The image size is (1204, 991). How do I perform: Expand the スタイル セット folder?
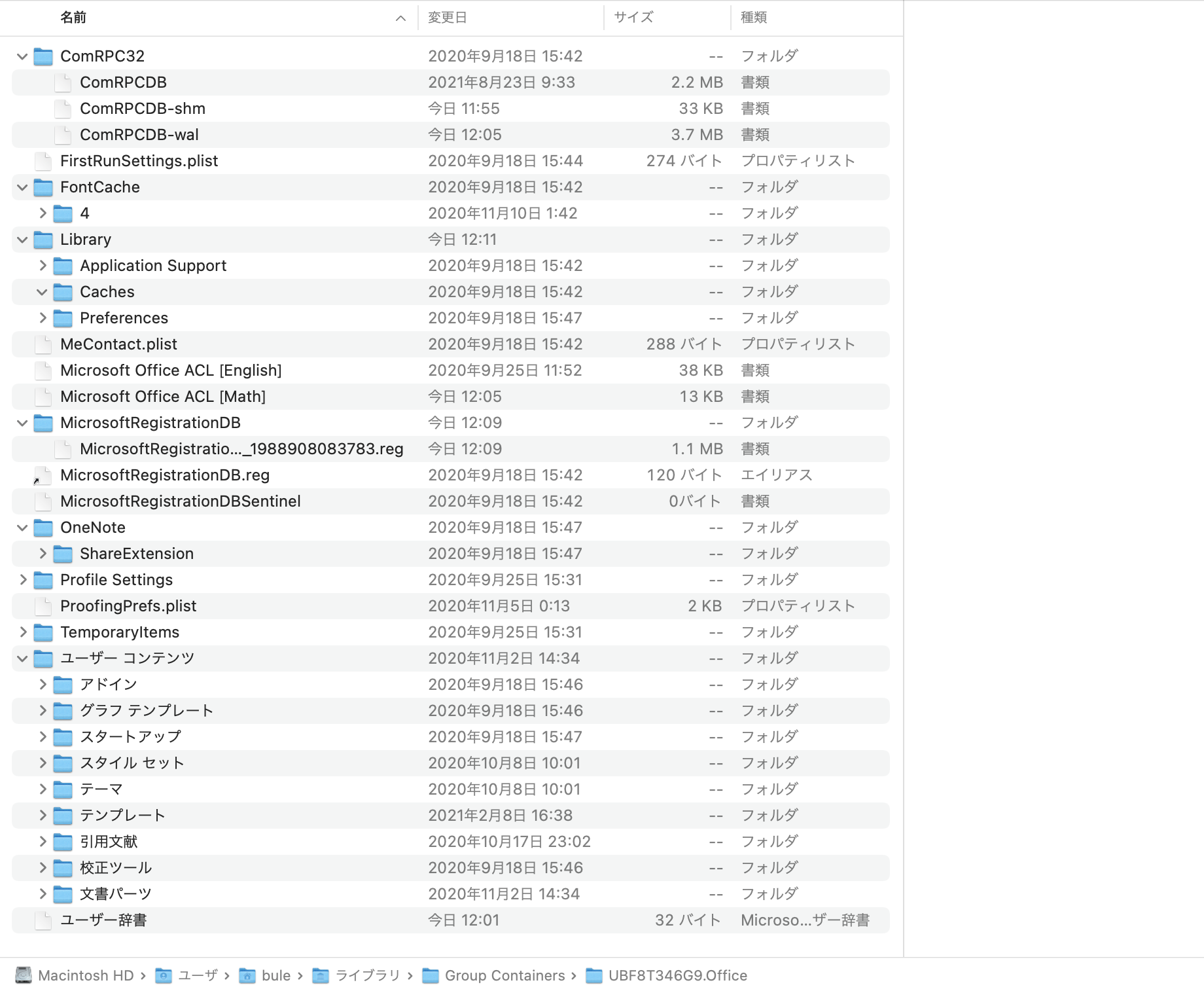[x=42, y=763]
